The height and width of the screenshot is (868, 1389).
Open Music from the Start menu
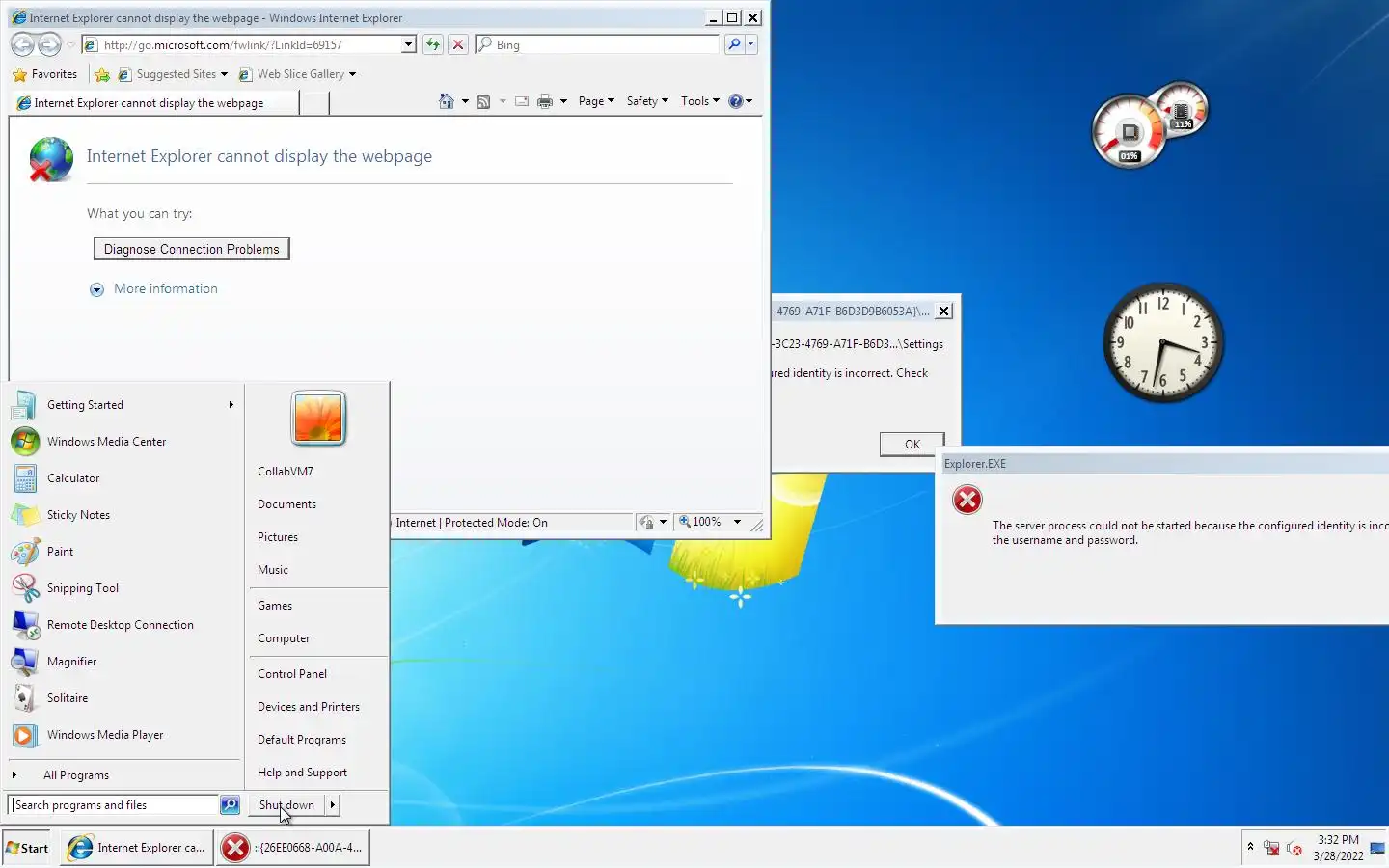273,570
